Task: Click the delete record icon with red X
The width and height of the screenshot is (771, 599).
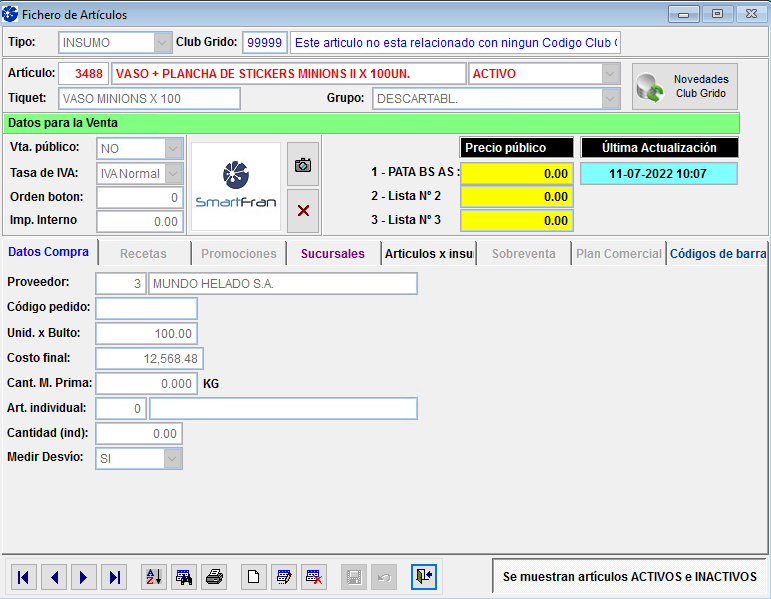Action: pos(314,576)
